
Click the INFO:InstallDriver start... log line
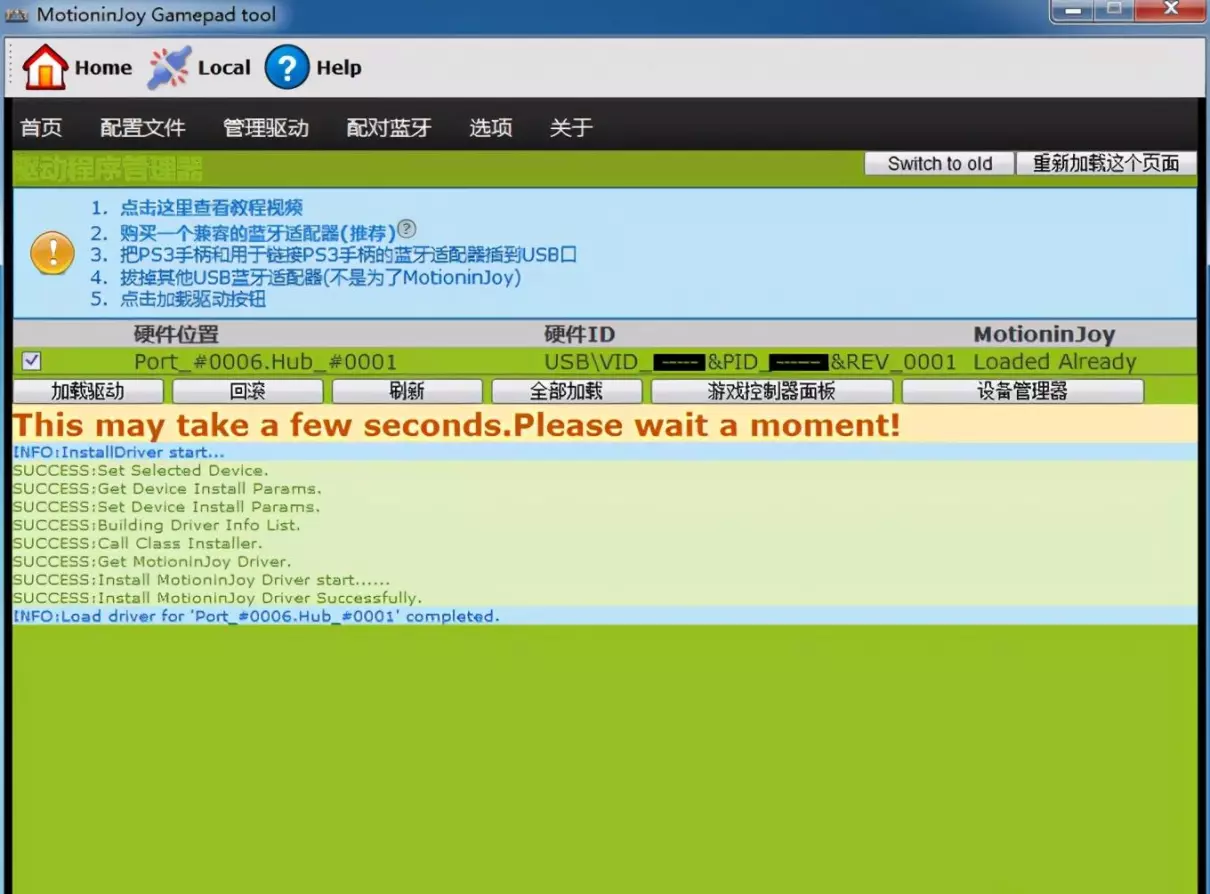click(x=119, y=452)
